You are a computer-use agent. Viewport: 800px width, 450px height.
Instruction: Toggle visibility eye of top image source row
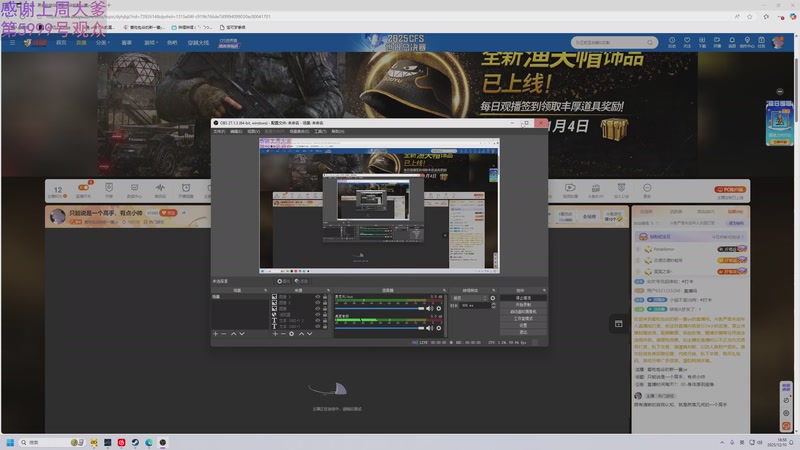(317, 296)
